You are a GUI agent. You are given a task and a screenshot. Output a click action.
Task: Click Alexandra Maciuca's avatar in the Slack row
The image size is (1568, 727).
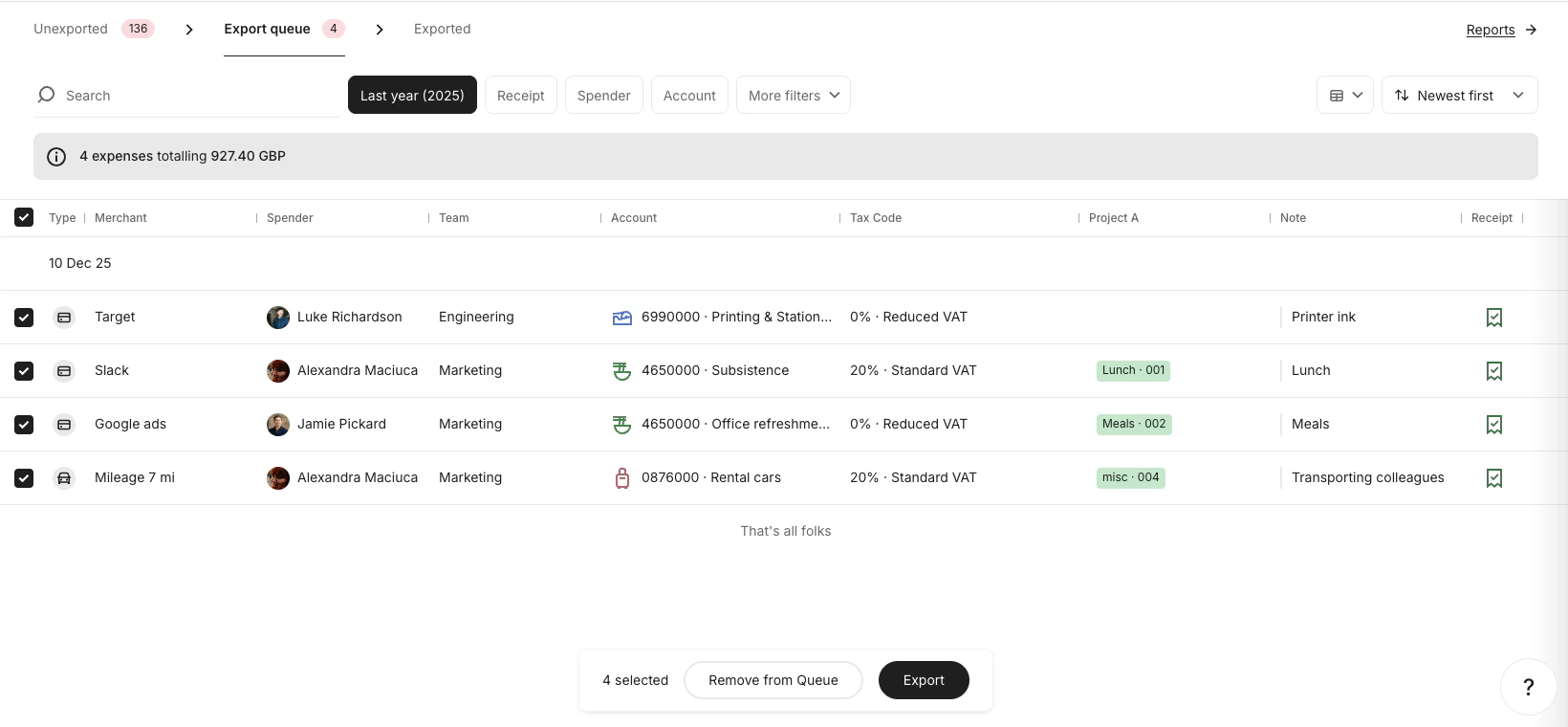(278, 370)
